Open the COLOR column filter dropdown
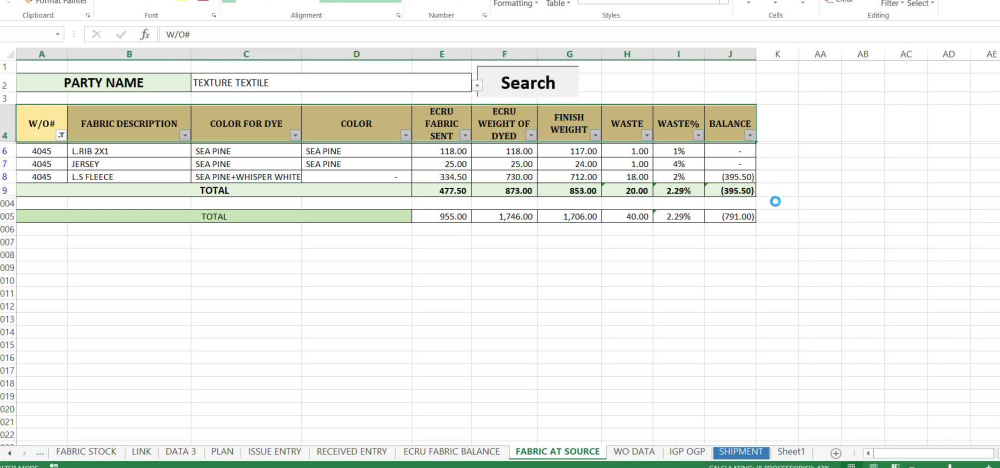Image resolution: width=1000 pixels, height=468 pixels. (406, 135)
